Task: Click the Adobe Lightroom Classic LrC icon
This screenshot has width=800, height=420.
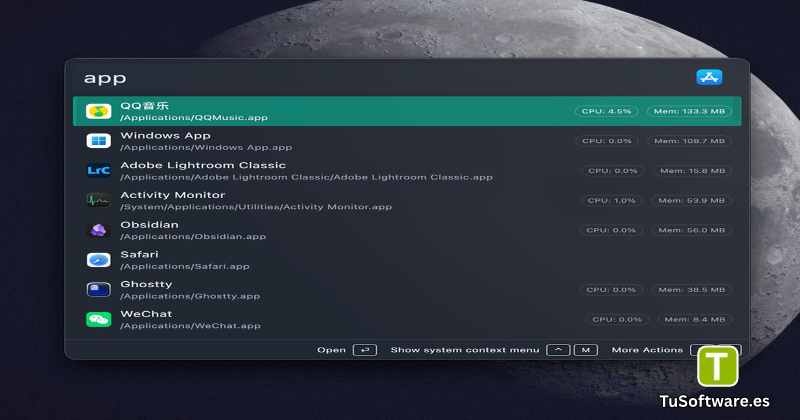Action: tap(98, 170)
